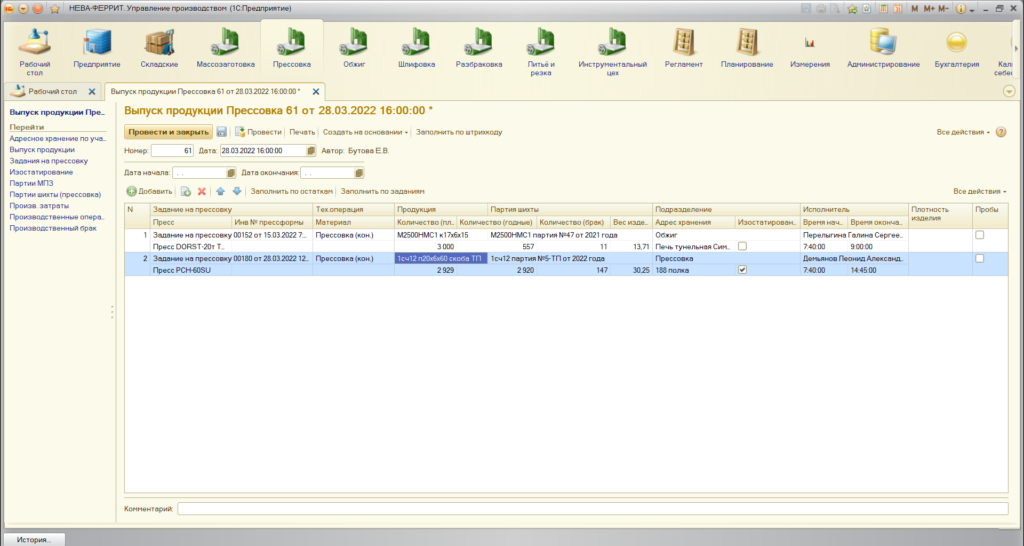Select the 1сч12 п20х6х60 скоба ТП cell
Screen dimensions: 1024x546
[x=441, y=259]
